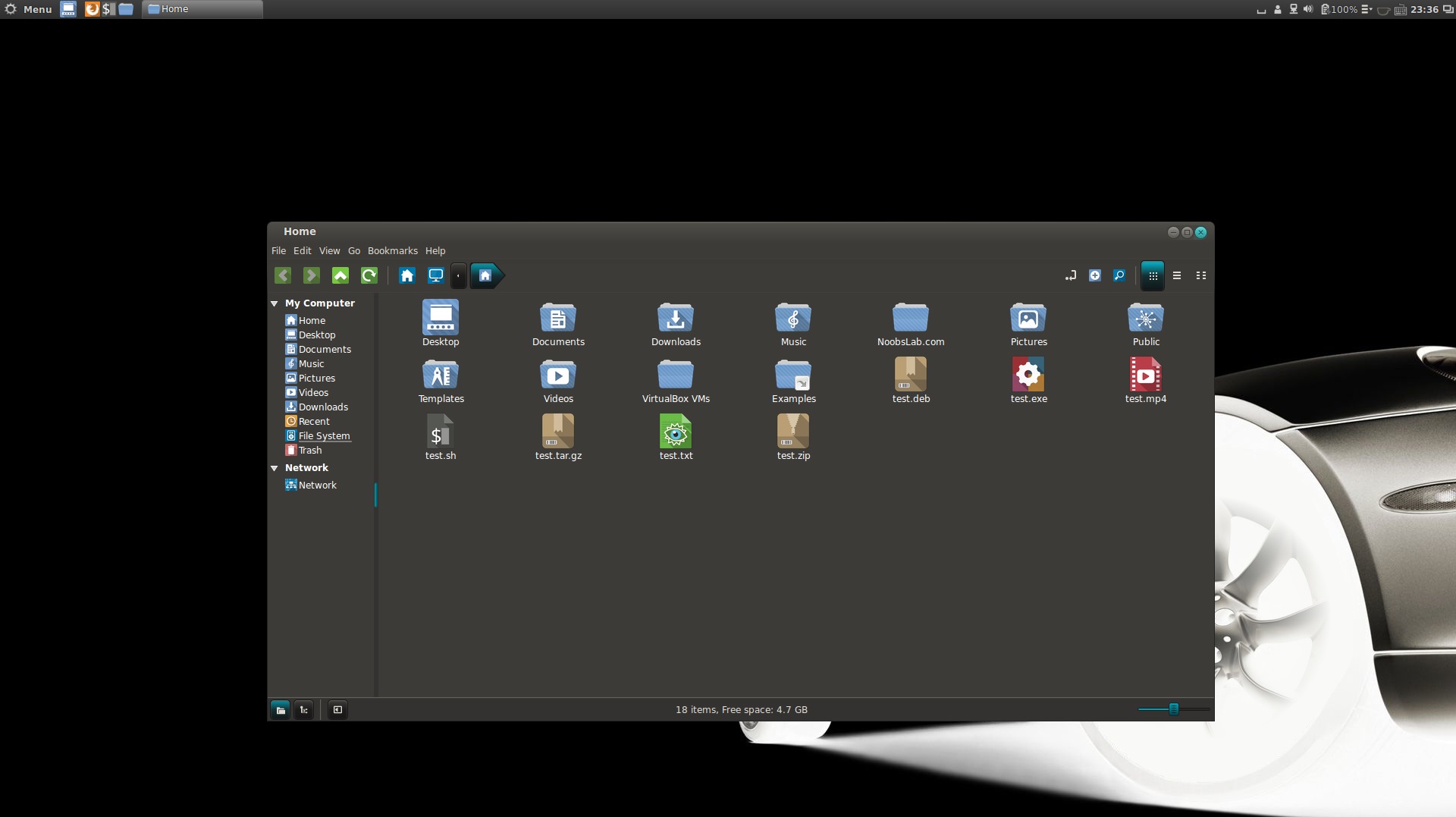Select the test.deb package file
This screenshot has height=817, width=1456.
(911, 375)
